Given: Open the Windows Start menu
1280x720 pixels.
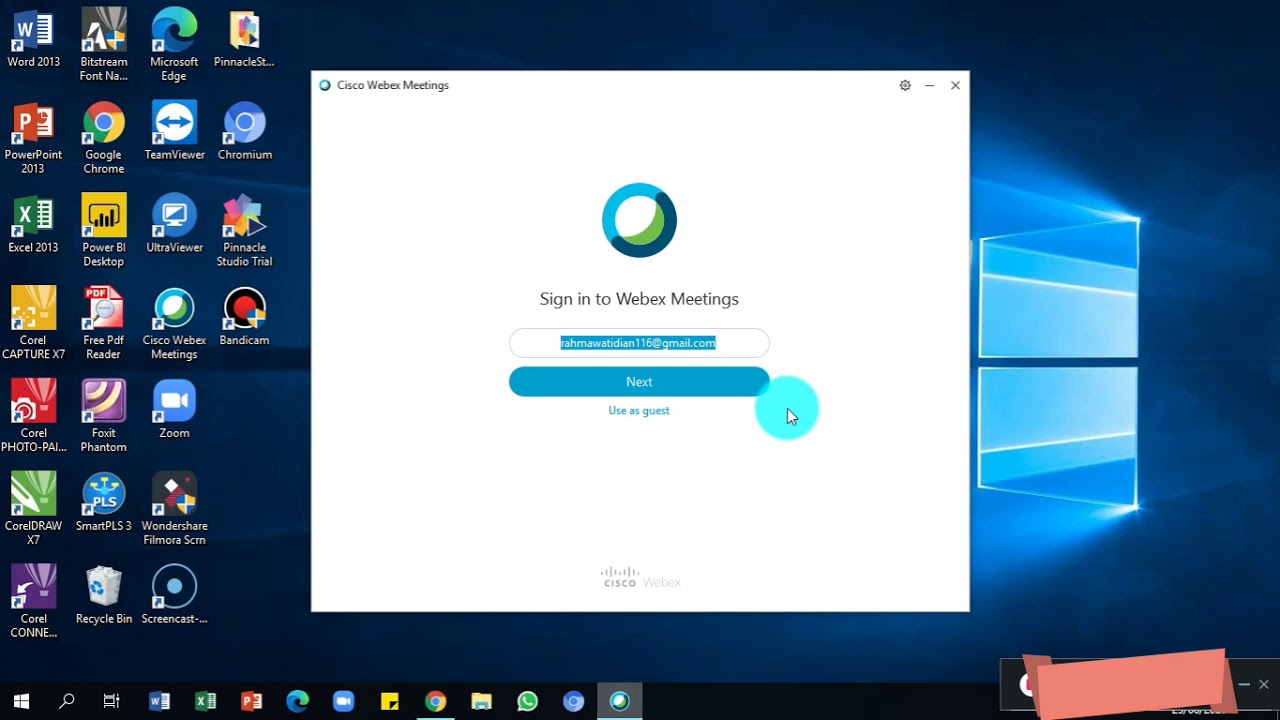Looking at the screenshot, I should click(22, 701).
